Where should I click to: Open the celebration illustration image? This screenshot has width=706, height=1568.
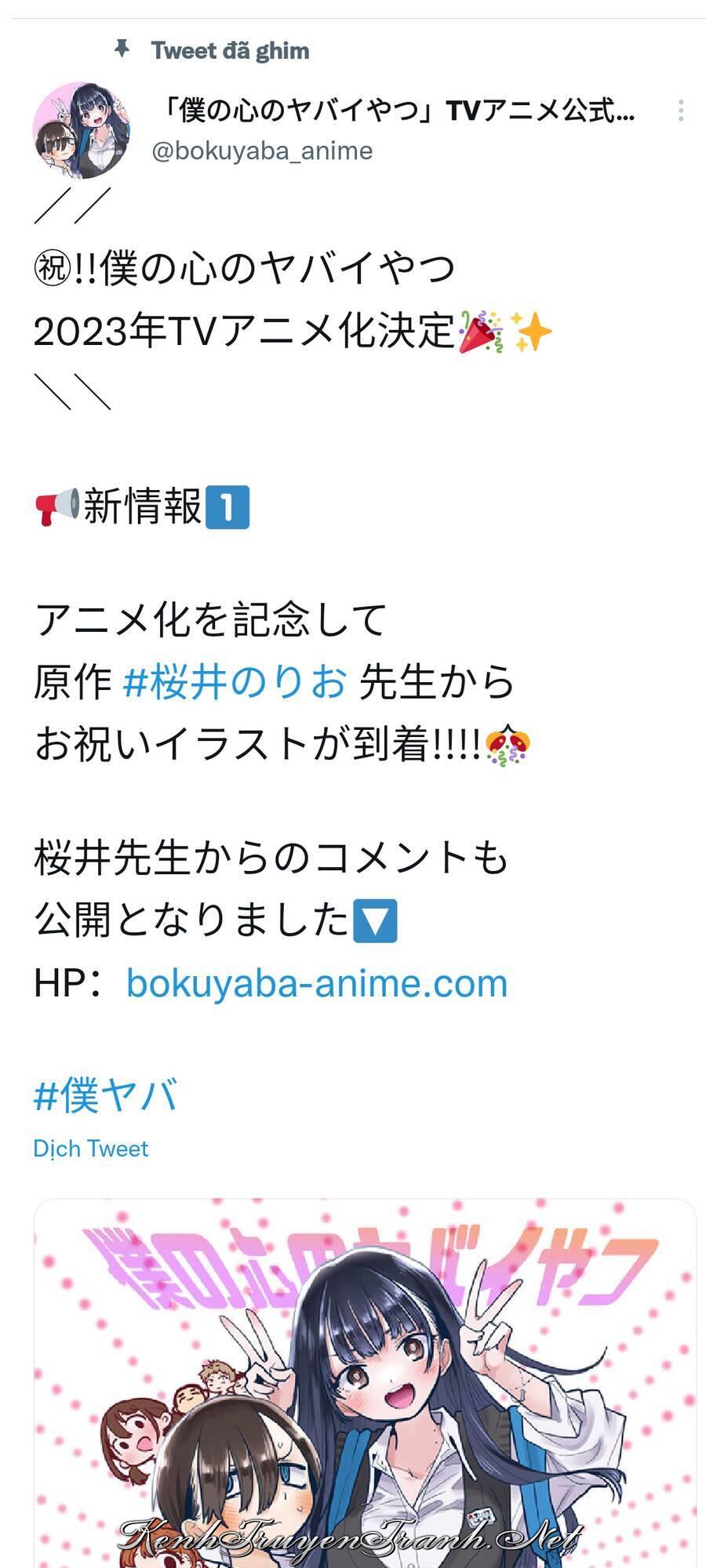(365, 1383)
